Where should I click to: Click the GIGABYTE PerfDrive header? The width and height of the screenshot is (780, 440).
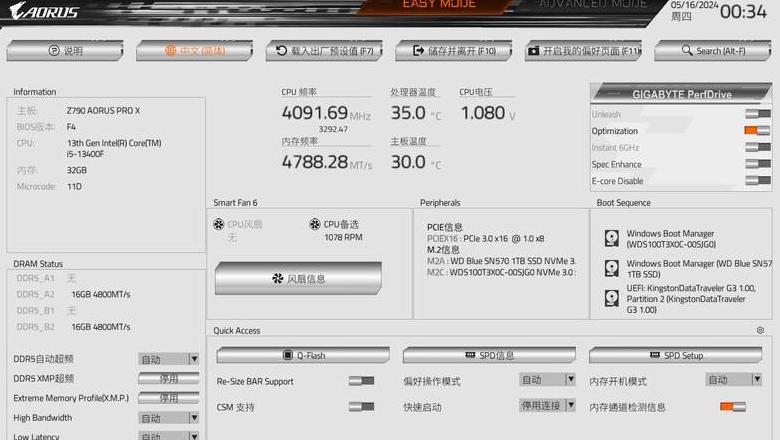pos(681,93)
